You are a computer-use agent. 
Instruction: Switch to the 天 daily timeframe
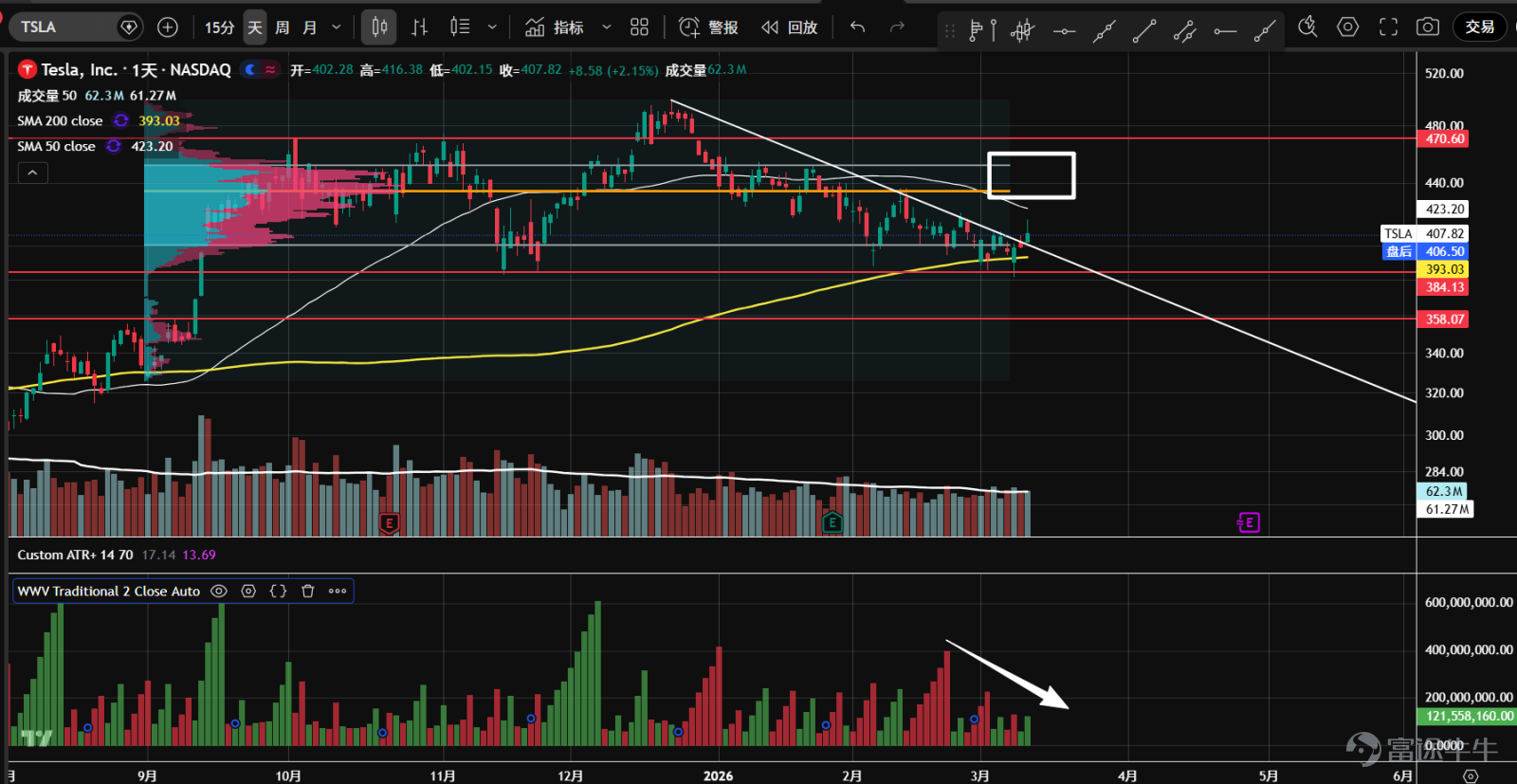tap(255, 27)
